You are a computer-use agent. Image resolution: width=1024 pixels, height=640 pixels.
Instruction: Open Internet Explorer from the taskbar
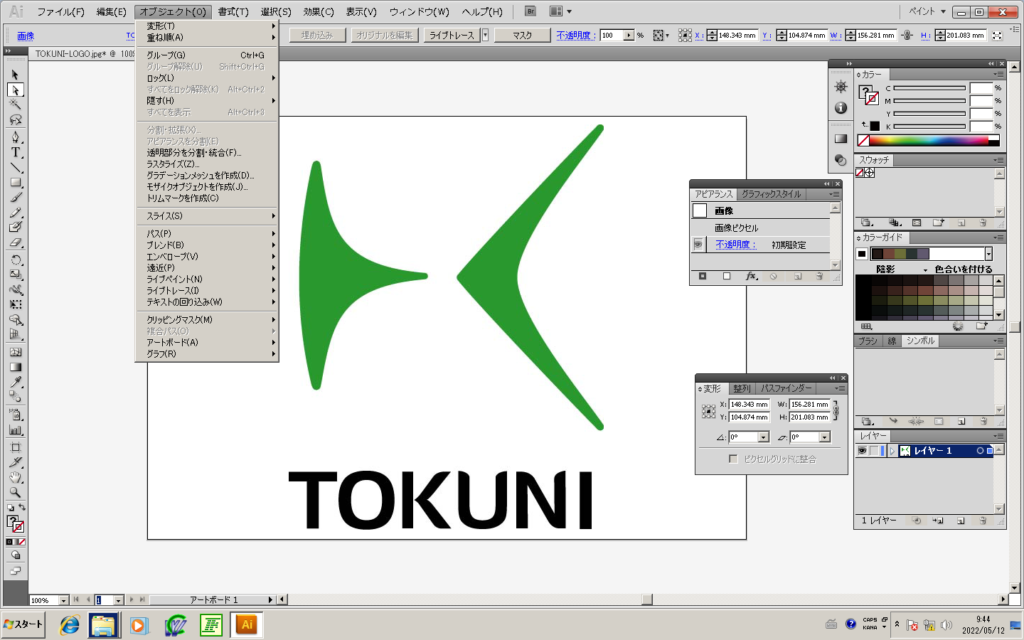pyautogui.click(x=69, y=625)
